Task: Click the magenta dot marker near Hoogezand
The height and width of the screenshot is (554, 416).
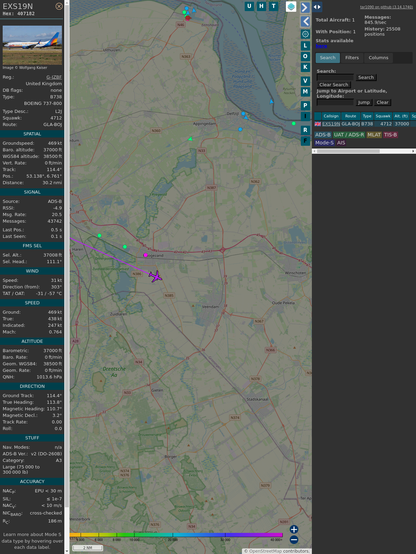Action: [x=145, y=255]
